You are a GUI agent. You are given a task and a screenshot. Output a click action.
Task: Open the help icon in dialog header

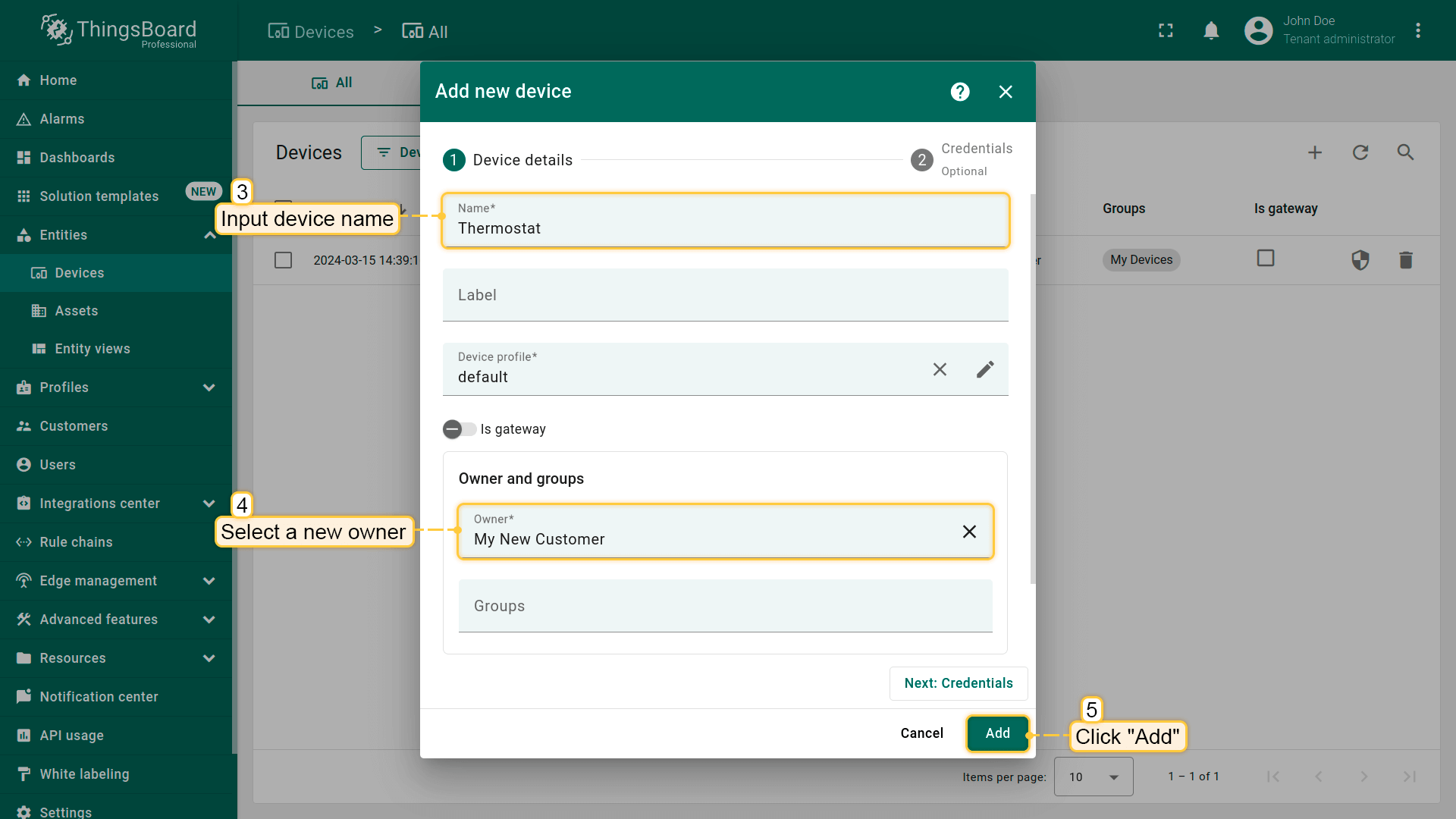click(960, 92)
